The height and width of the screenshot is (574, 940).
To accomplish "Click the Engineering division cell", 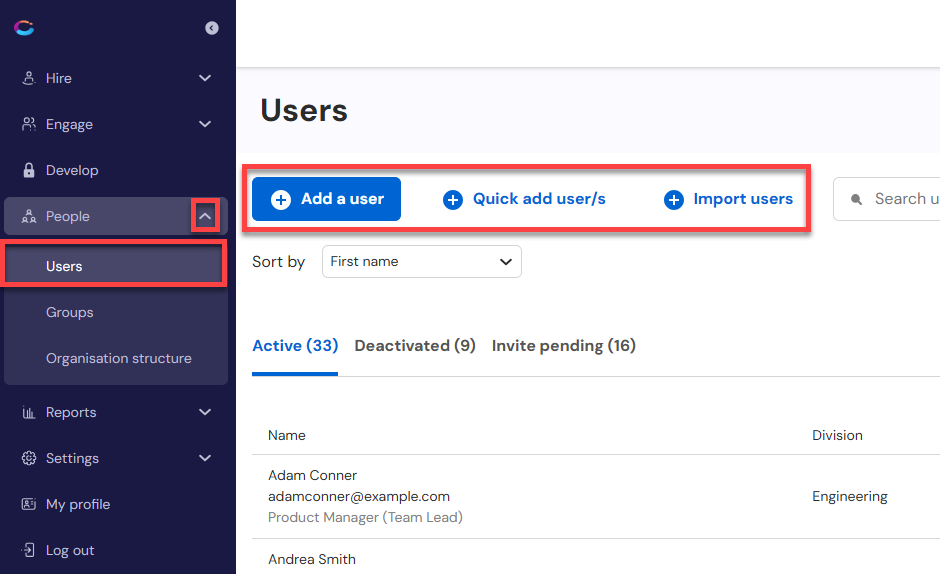I will pos(849,497).
